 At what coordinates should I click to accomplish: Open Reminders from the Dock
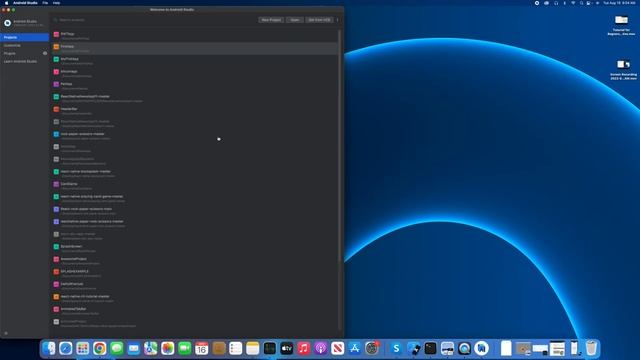(236, 349)
